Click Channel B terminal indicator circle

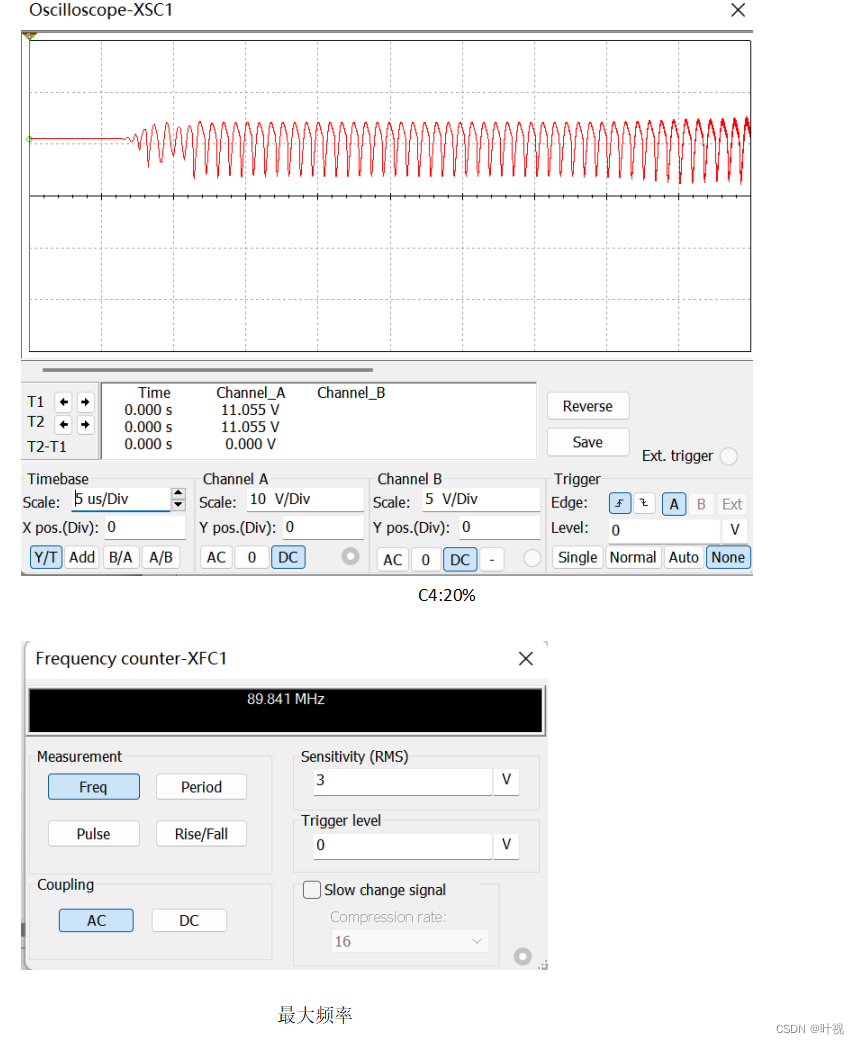pyautogui.click(x=532, y=558)
